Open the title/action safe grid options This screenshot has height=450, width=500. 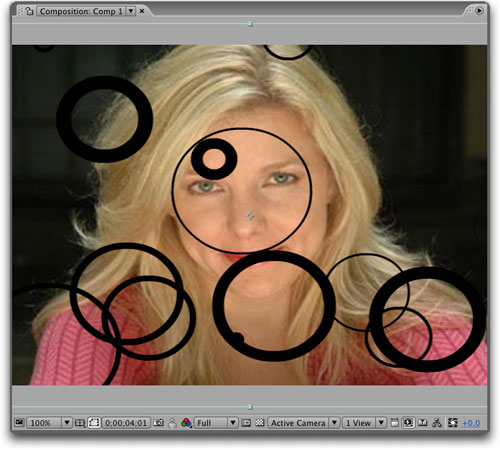point(80,423)
